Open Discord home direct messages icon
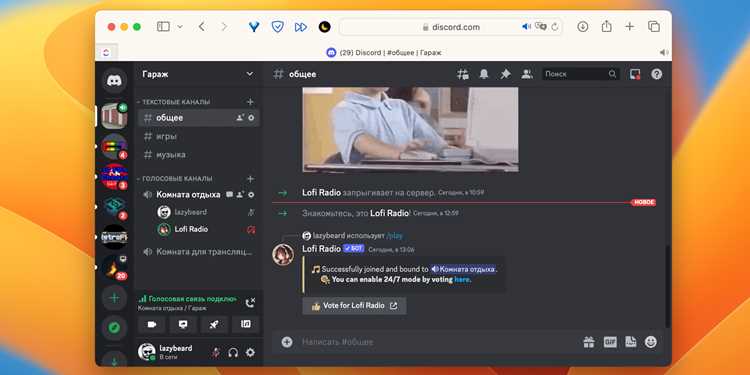 114,80
